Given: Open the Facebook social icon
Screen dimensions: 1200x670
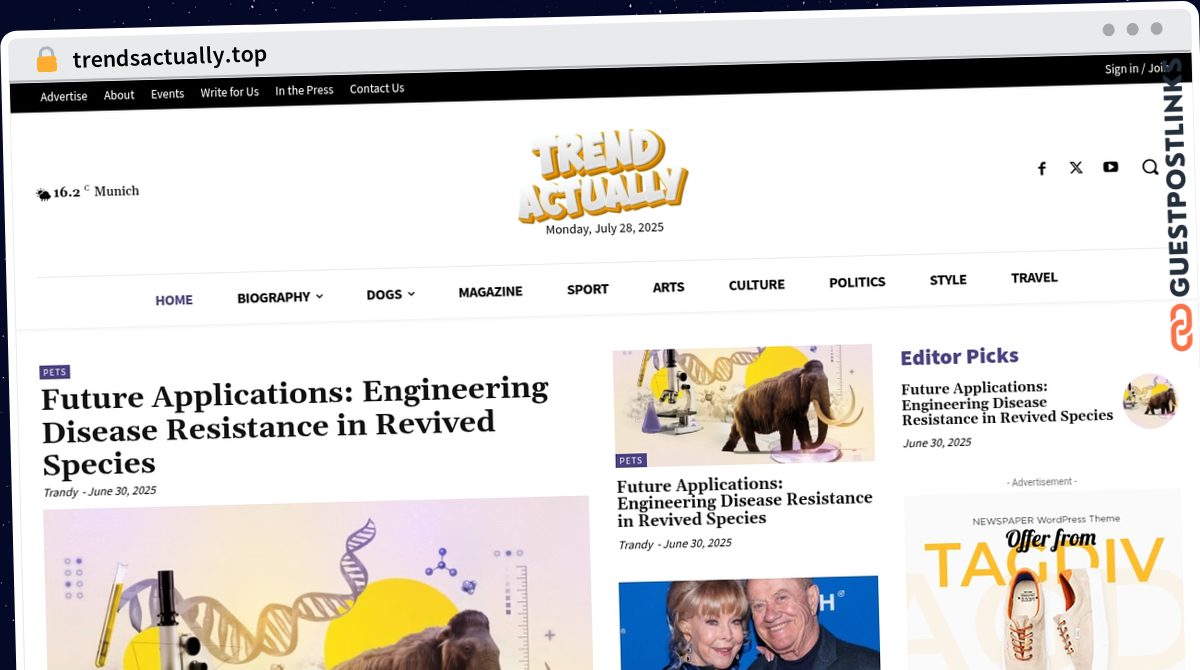Looking at the screenshot, I should pyautogui.click(x=1041, y=168).
